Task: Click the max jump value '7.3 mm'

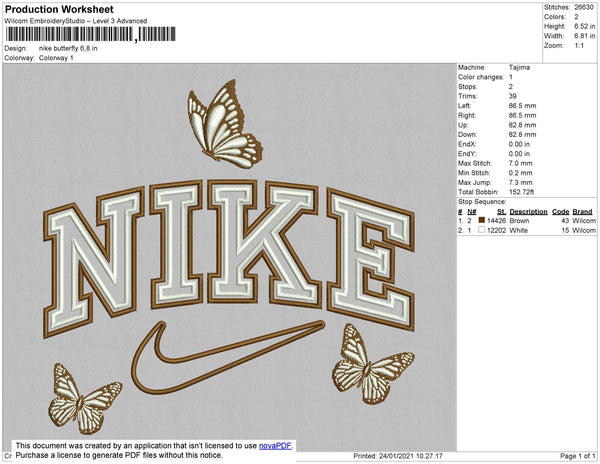Action: [x=520, y=182]
